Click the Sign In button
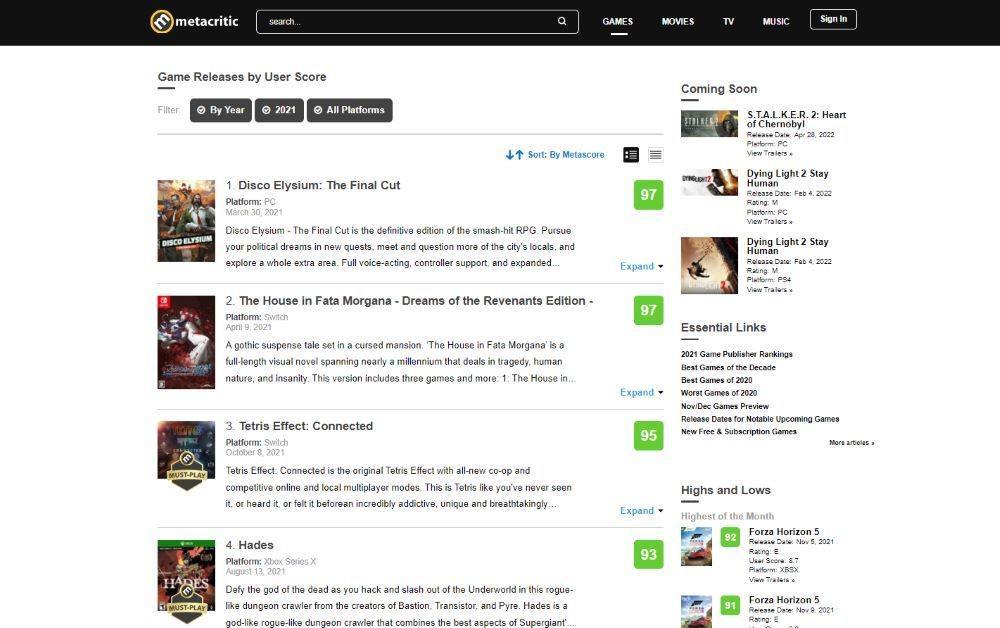This screenshot has height=628, width=1000. coord(833,19)
